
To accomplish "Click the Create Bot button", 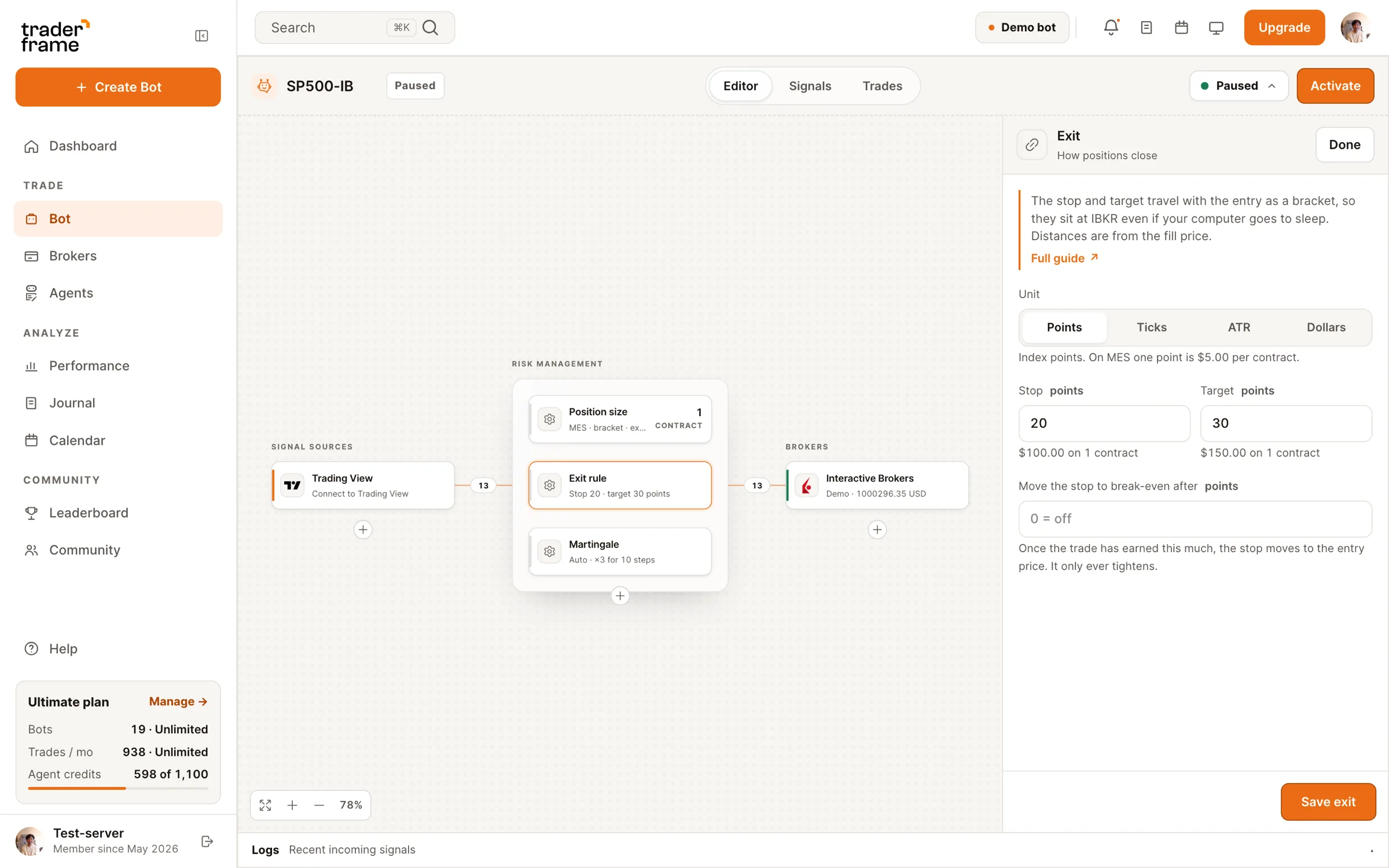I will [x=118, y=87].
